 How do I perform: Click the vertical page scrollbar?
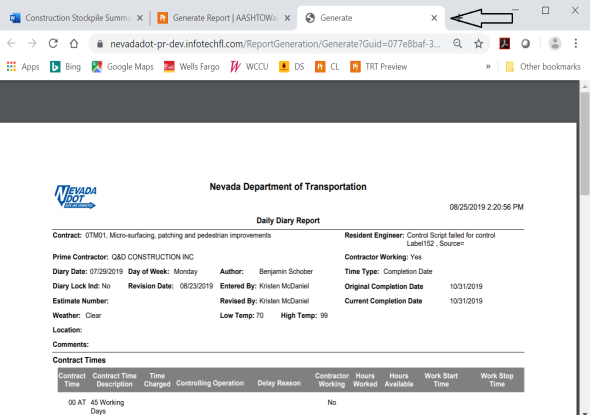pyautogui.click(x=584, y=248)
